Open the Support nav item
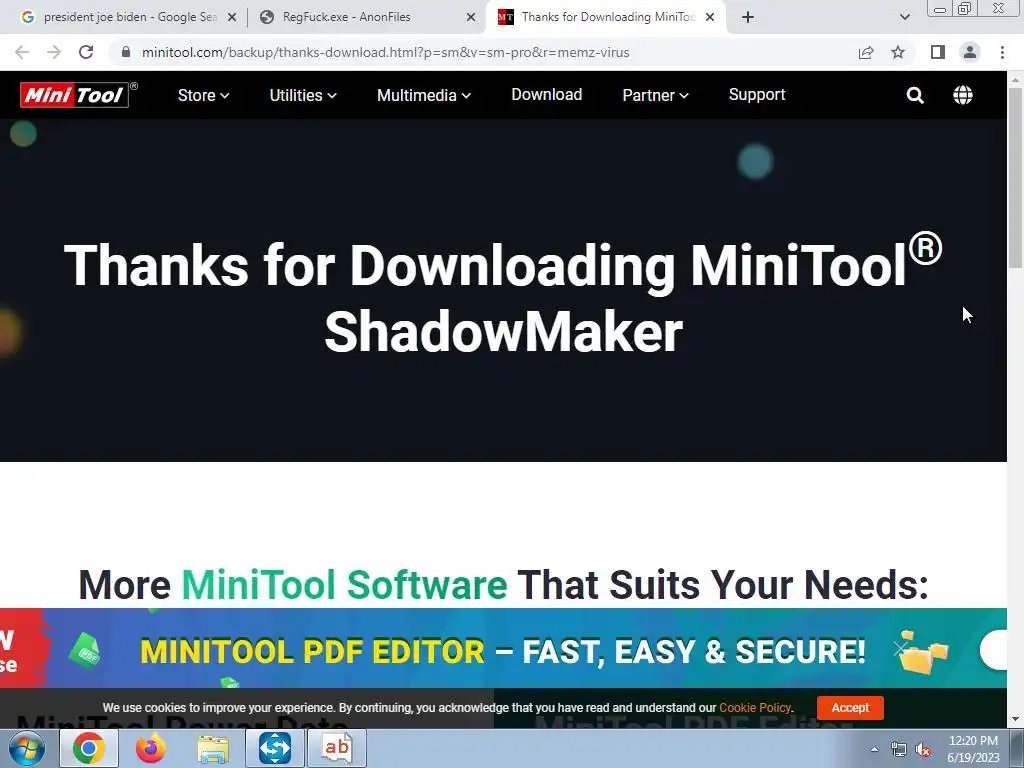Viewport: 1024px width, 768px height. 757,95
